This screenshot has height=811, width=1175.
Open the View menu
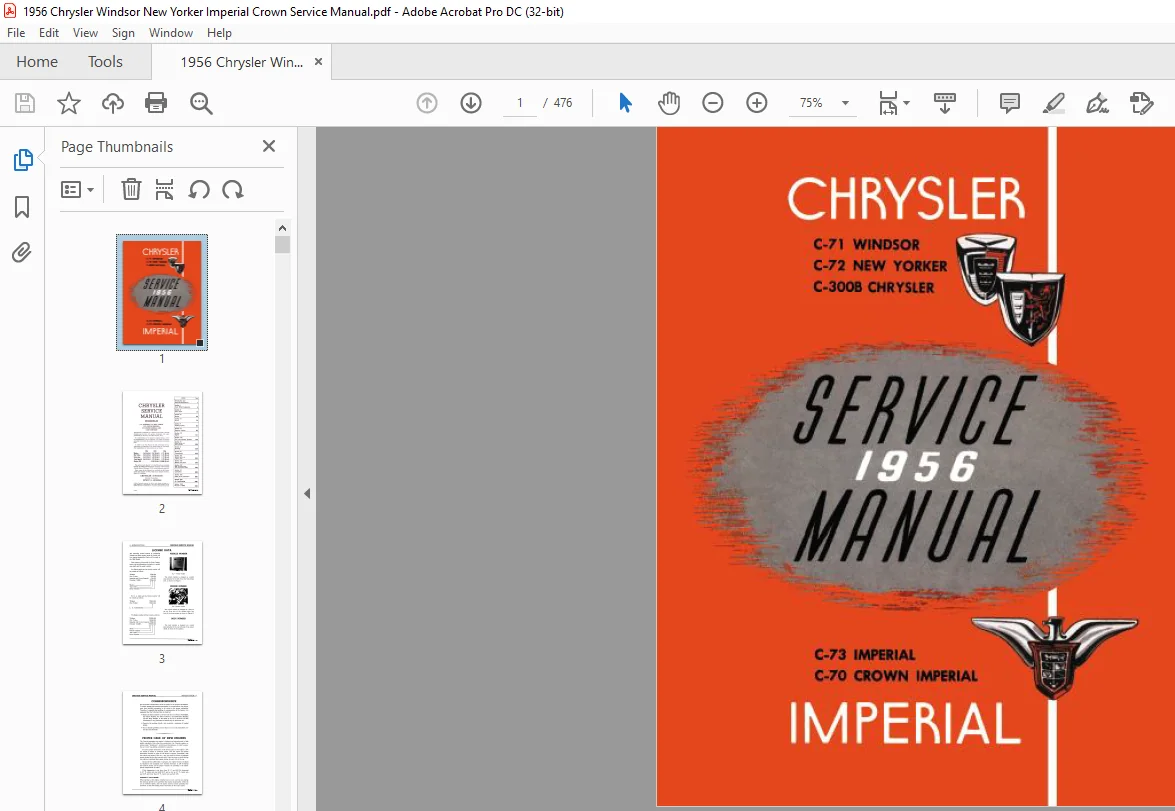click(85, 33)
